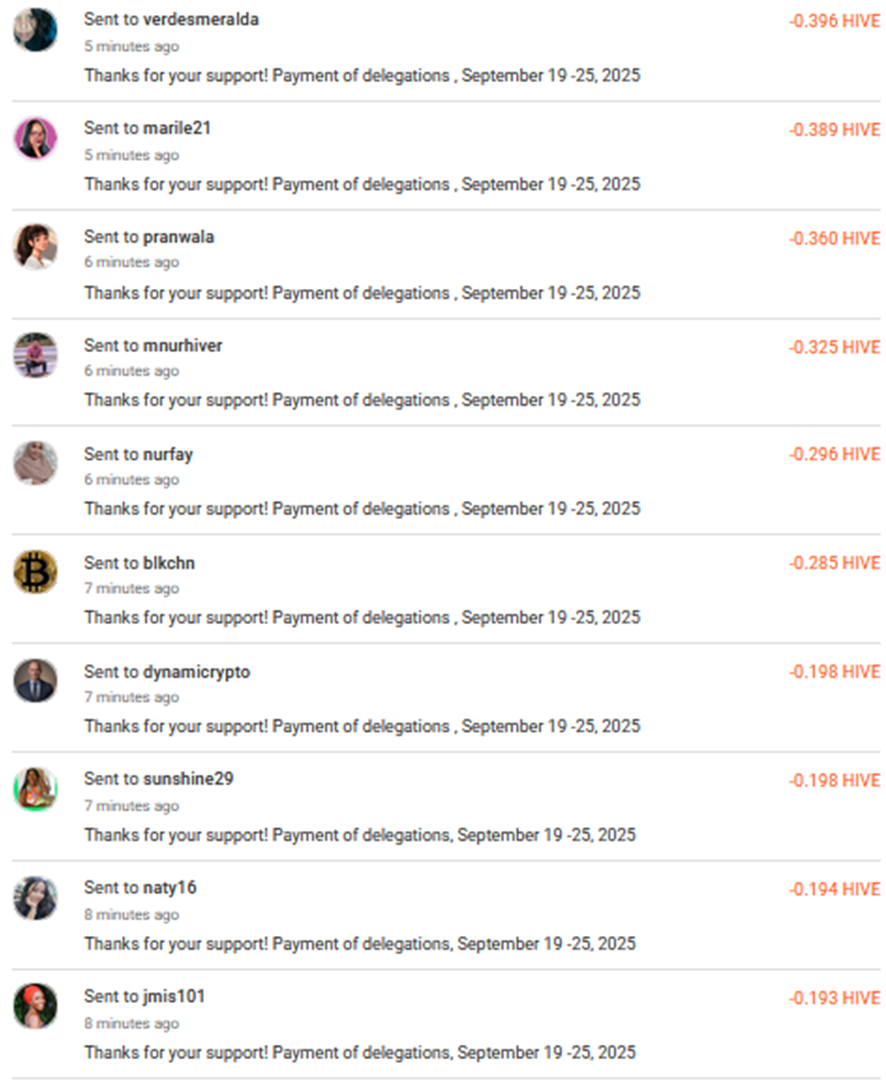Open the marile21 username link

[177, 129]
